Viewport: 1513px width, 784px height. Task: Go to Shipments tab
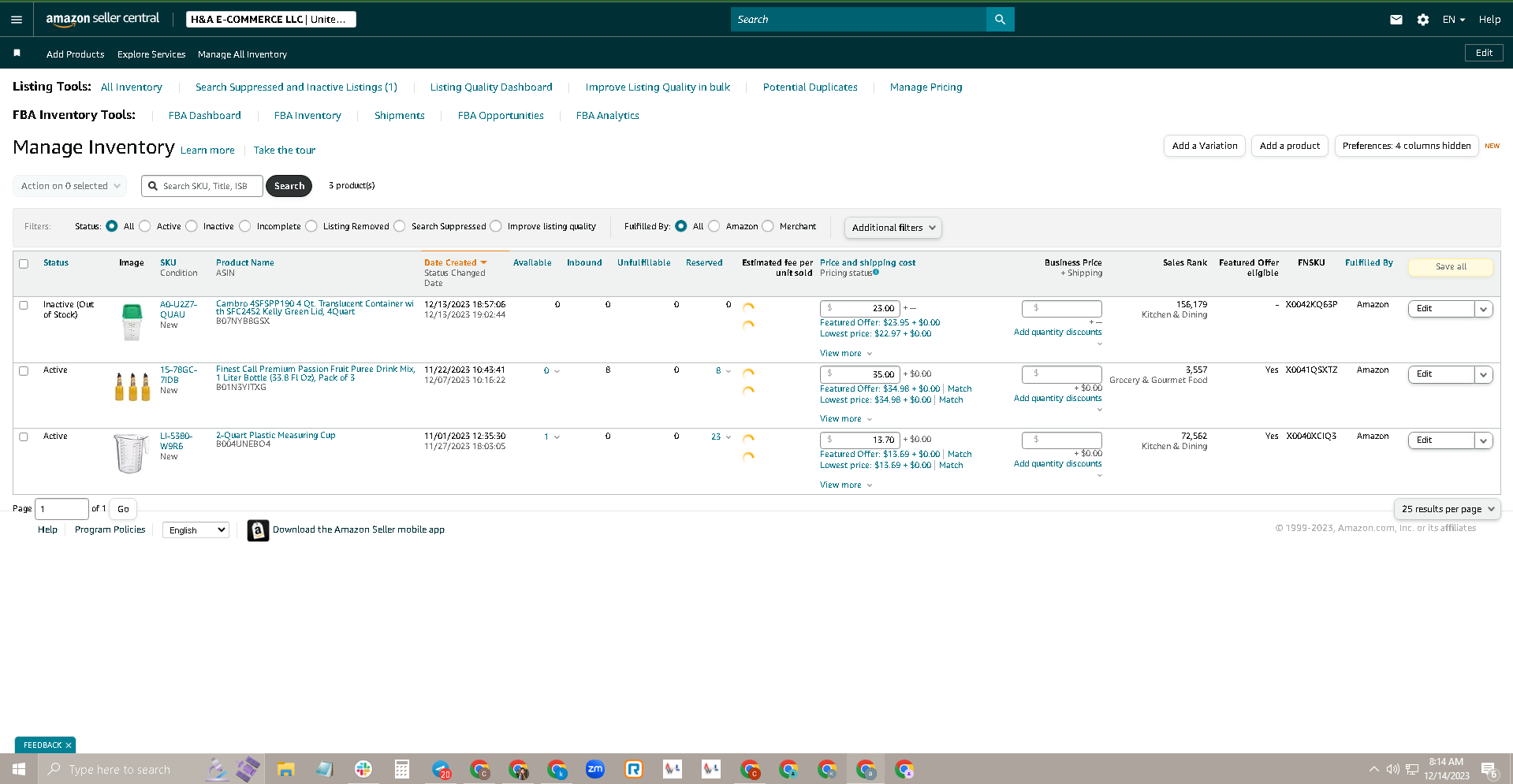click(x=400, y=116)
